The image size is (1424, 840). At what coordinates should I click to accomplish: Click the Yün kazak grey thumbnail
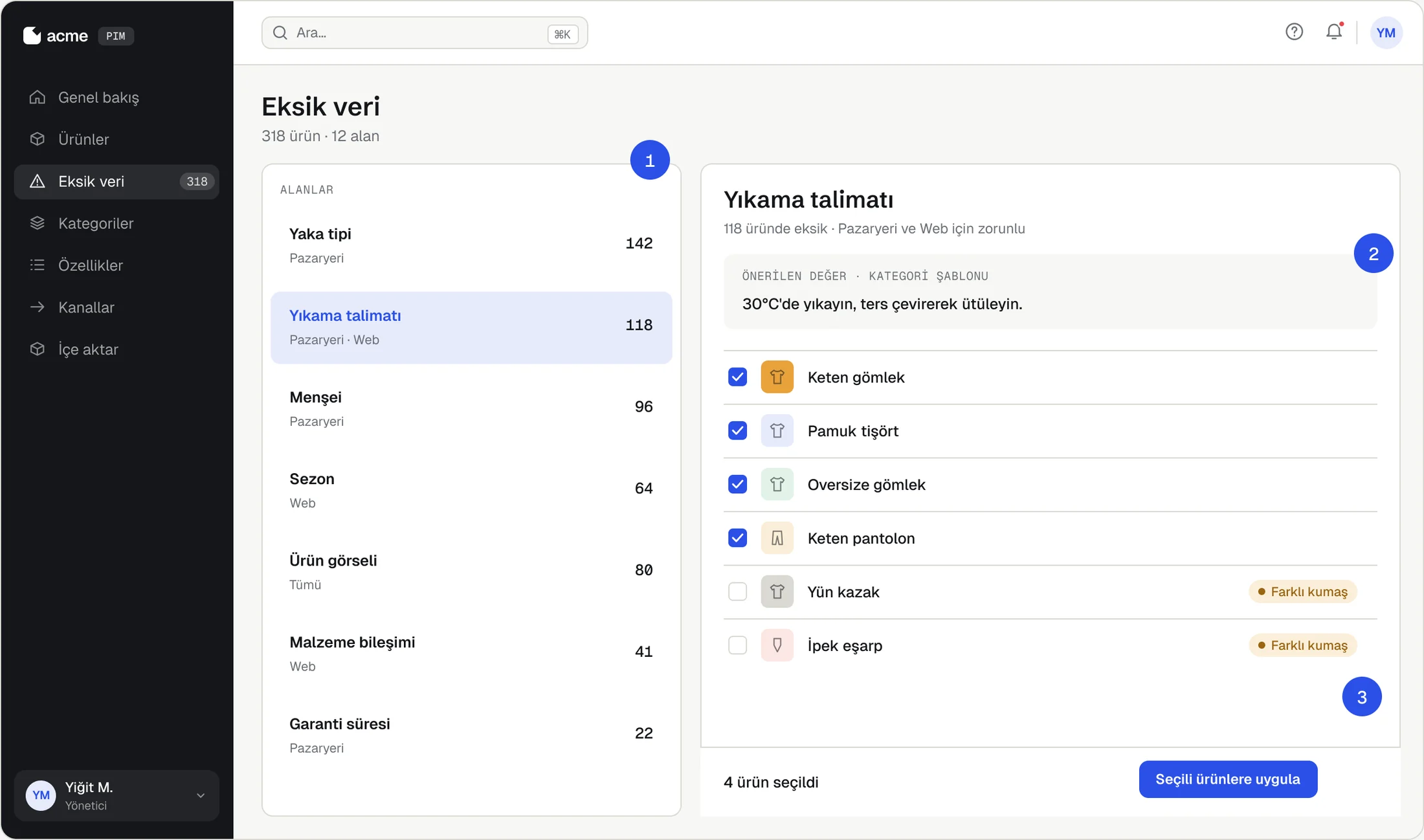pos(777,591)
